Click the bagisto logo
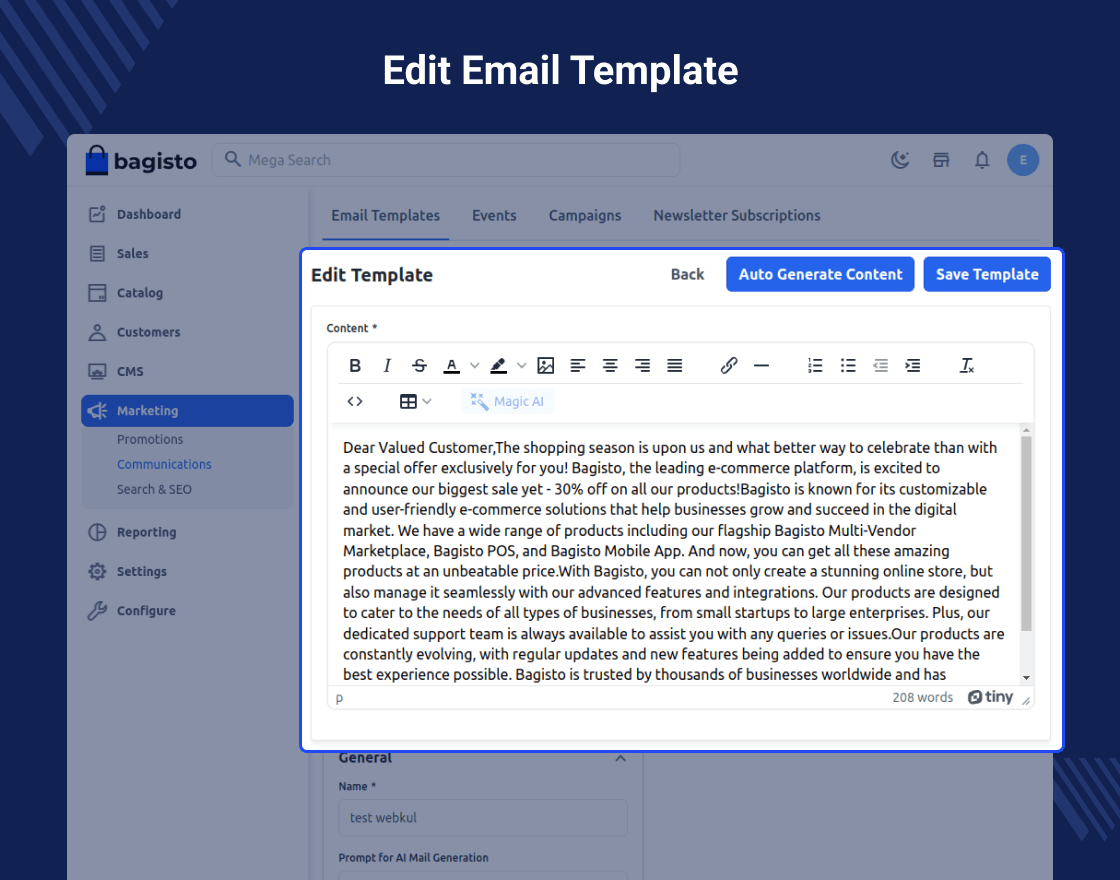The width and height of the screenshot is (1120, 880). (141, 161)
